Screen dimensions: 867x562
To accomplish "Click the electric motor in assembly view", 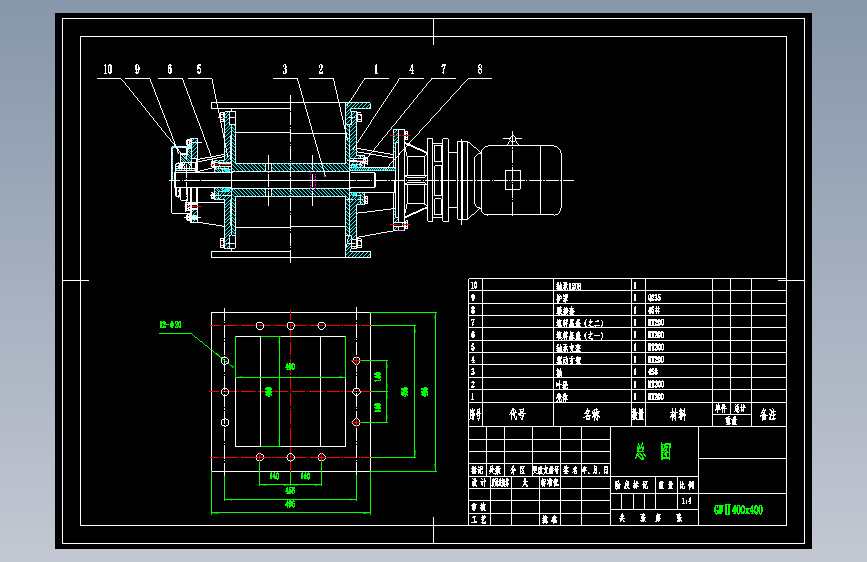I will pos(520,180).
